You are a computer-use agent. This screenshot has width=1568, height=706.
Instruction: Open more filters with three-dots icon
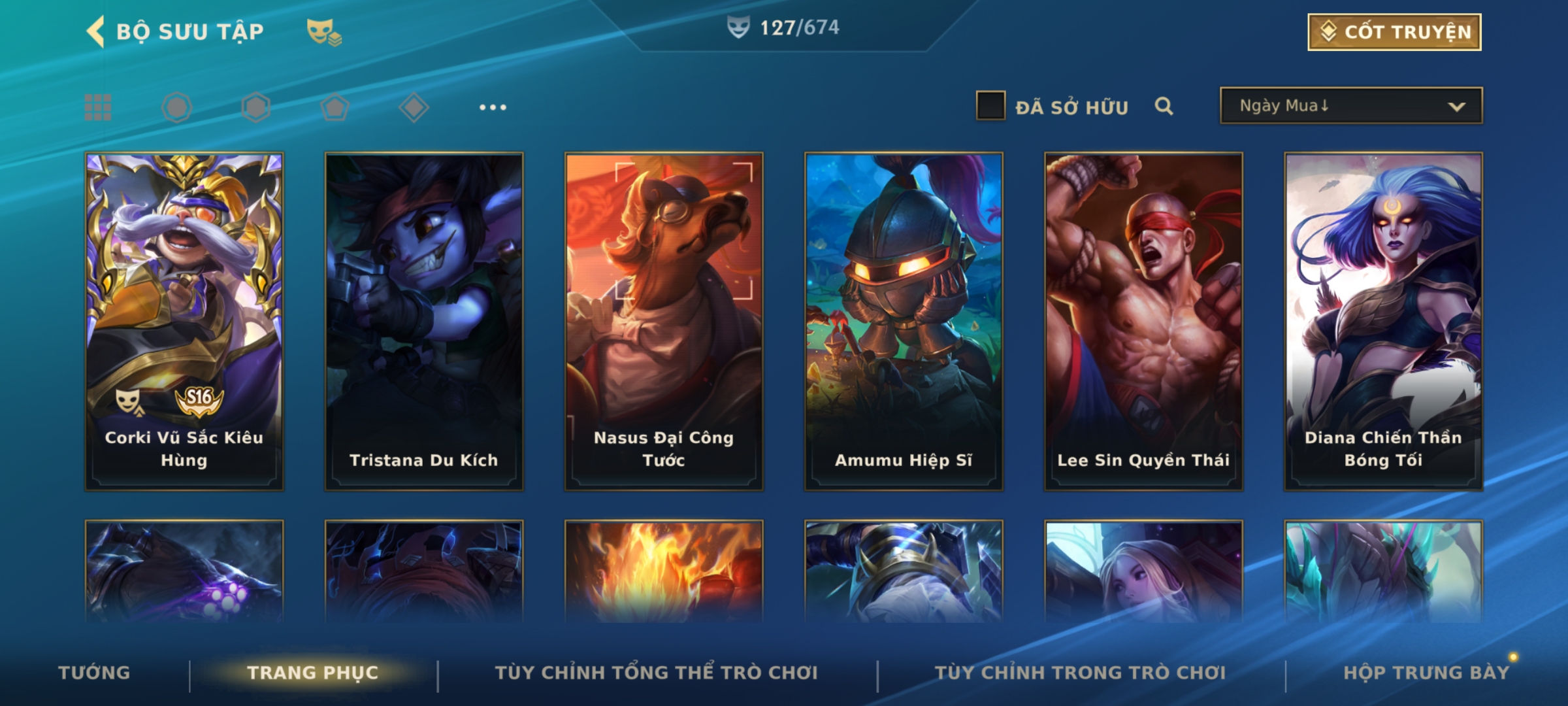(493, 107)
